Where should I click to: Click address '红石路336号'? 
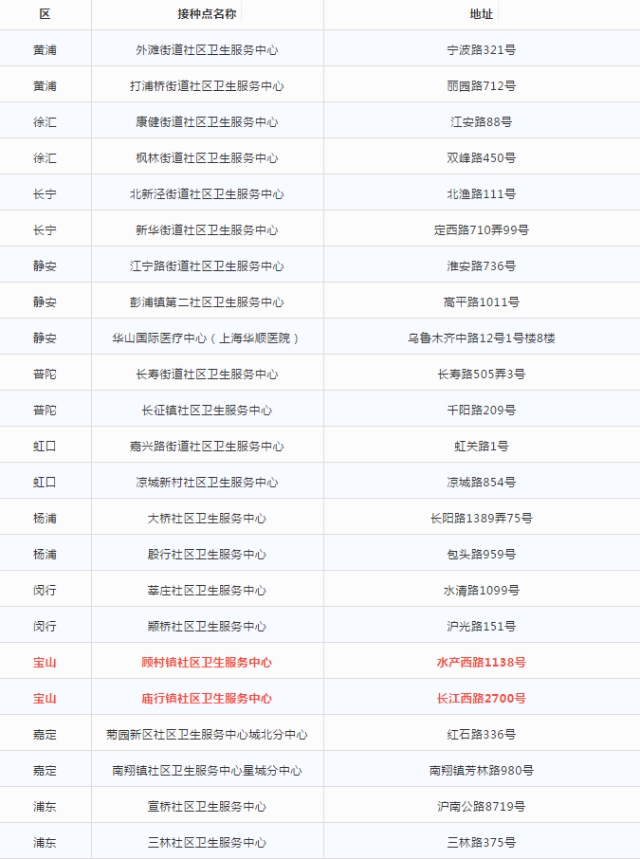(x=481, y=735)
